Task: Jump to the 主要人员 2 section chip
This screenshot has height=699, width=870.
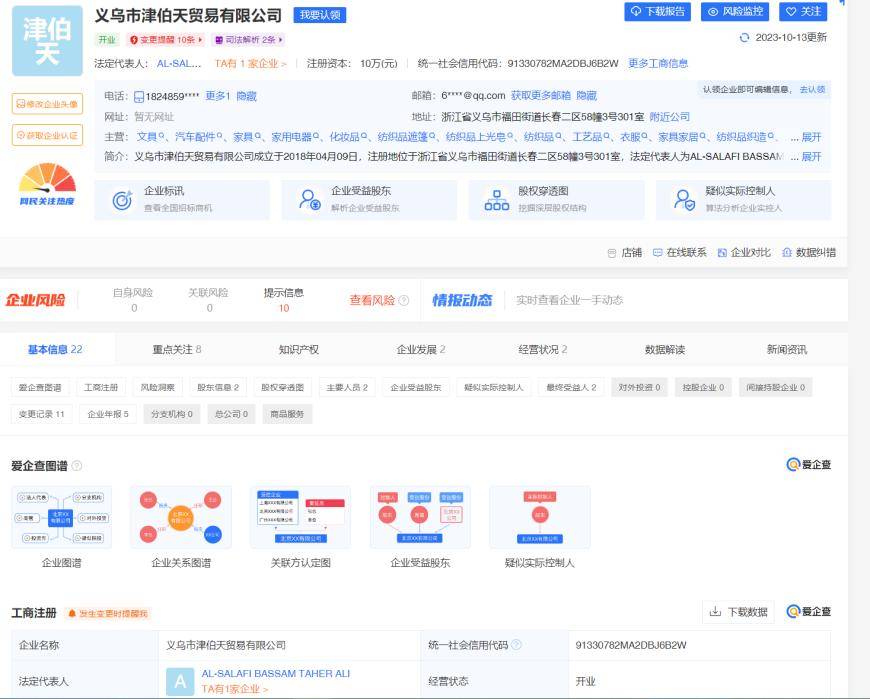Action: 347,387
